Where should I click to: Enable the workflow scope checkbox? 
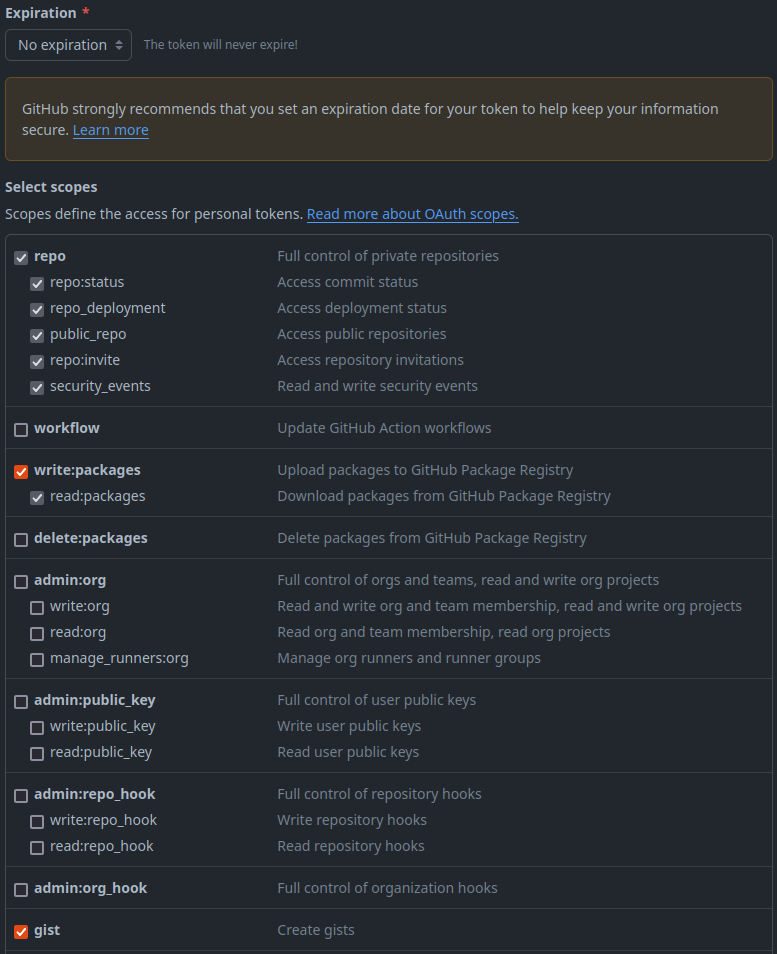(x=21, y=430)
